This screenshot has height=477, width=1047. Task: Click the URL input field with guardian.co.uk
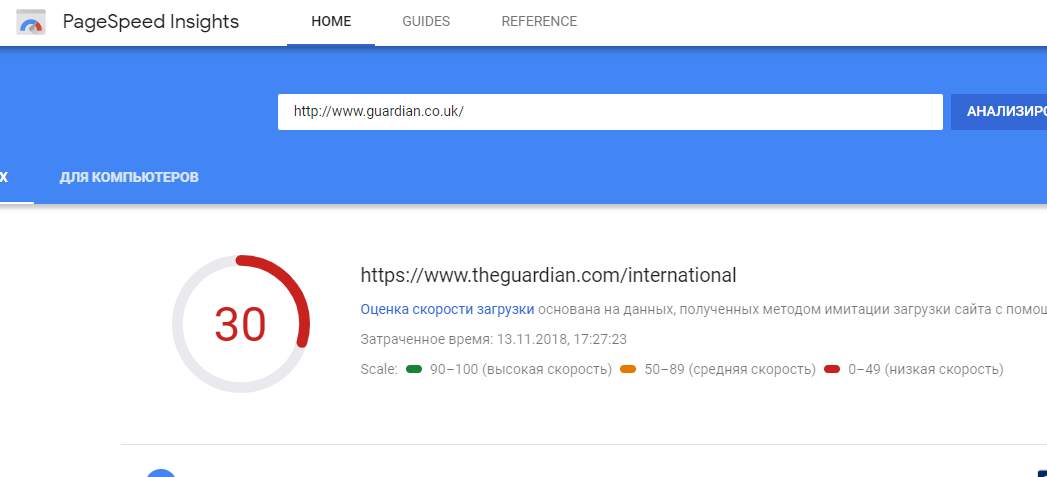pos(610,112)
